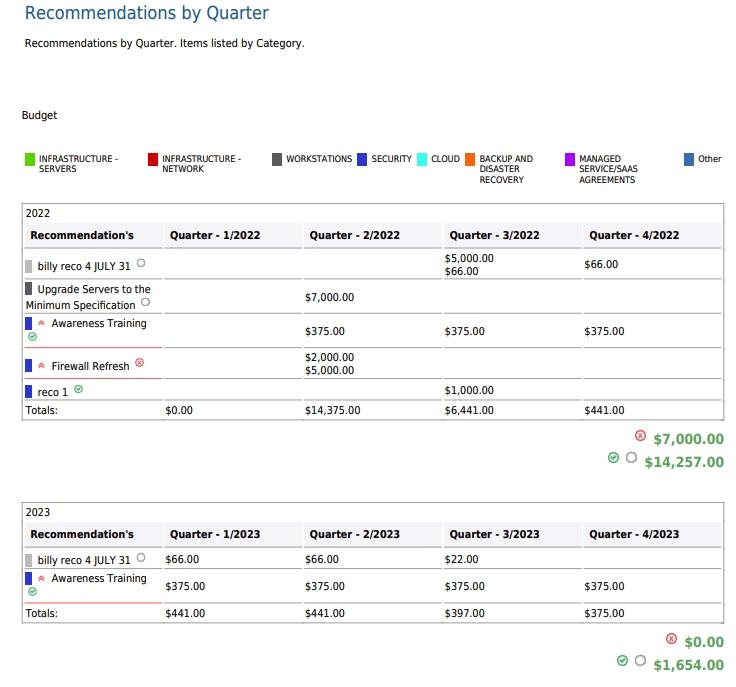Click the empty circle status icon beside billy reco 4 JULY 31 in 2022

[141, 263]
